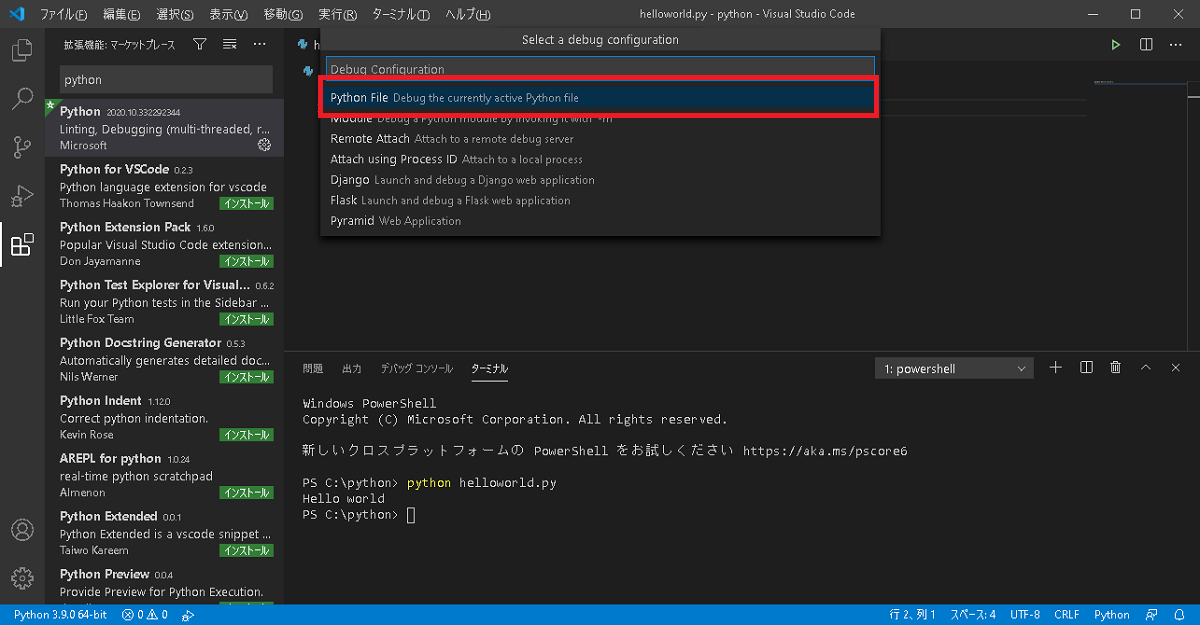Open a new terminal with the plus icon
This screenshot has height=625, width=1200.
[x=1055, y=367]
